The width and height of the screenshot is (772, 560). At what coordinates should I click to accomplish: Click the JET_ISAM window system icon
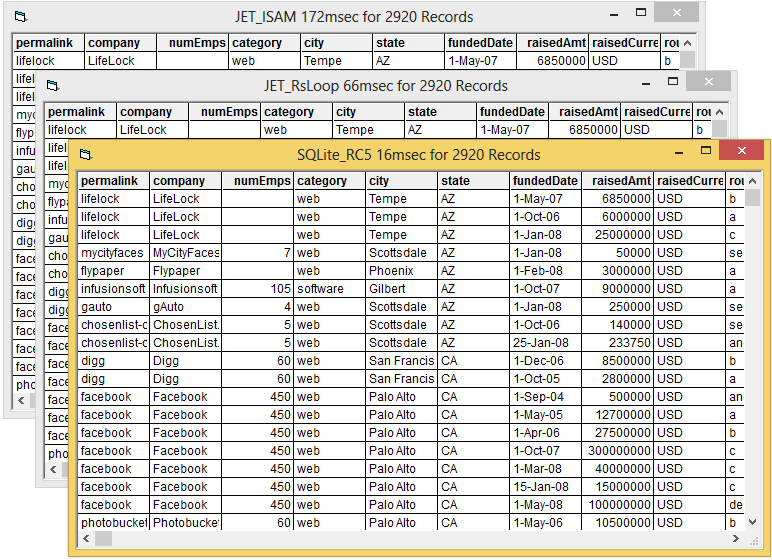tap(21, 17)
